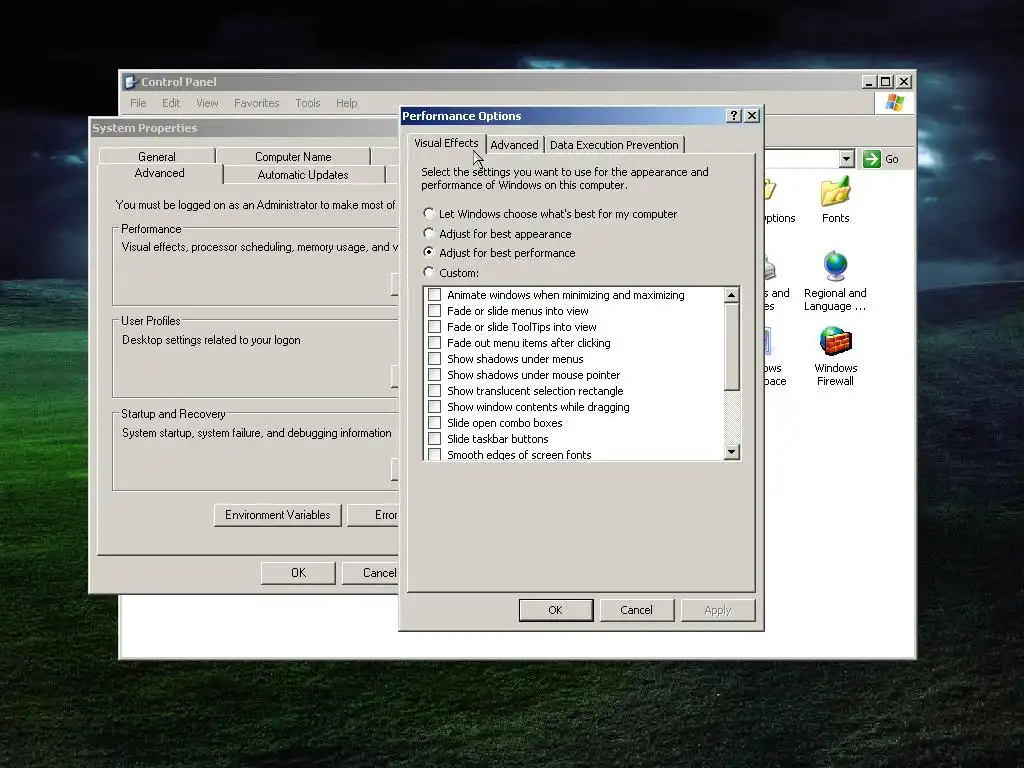Image resolution: width=1024 pixels, height=768 pixels.
Task: Open the address bar dropdown arrow
Action: coord(846,159)
